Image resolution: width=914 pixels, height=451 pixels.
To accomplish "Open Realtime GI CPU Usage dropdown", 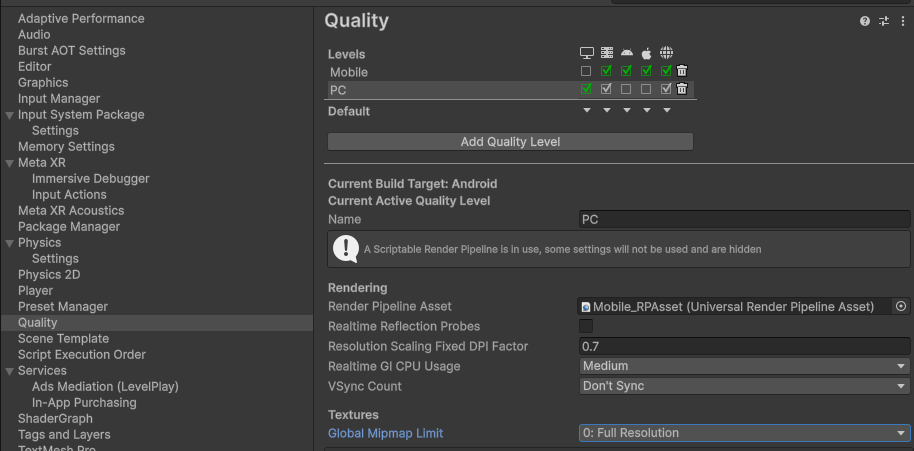I will [x=744, y=366].
